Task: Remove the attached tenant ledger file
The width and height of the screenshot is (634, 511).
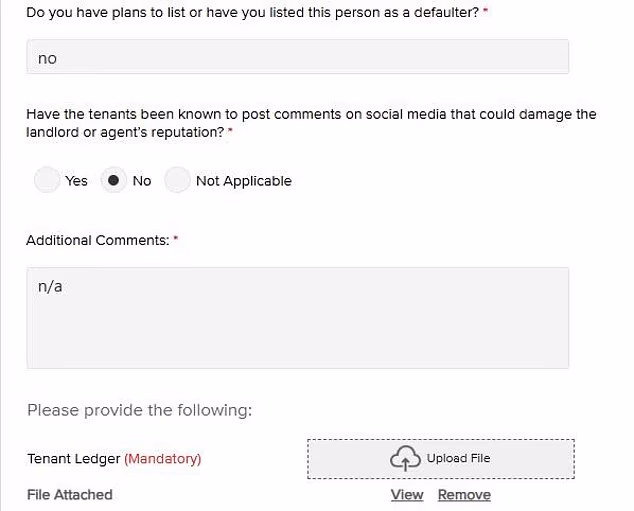Action: click(464, 495)
